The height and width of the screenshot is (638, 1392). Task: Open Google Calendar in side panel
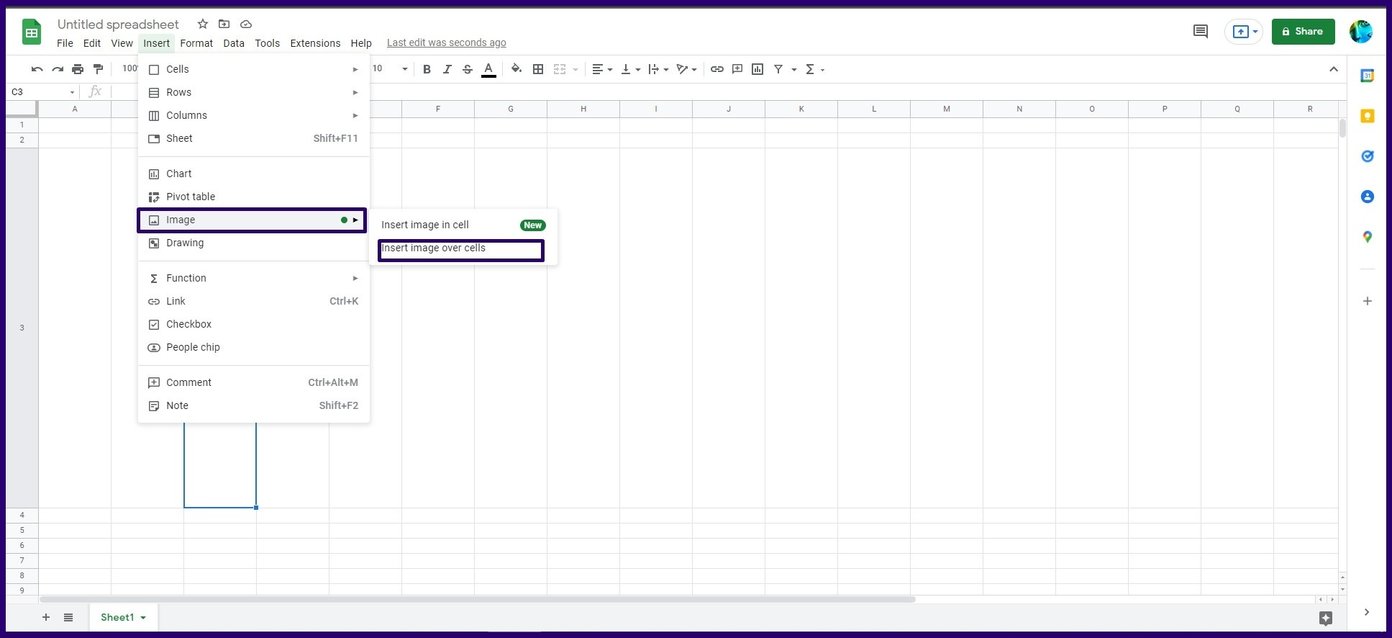tap(1367, 75)
